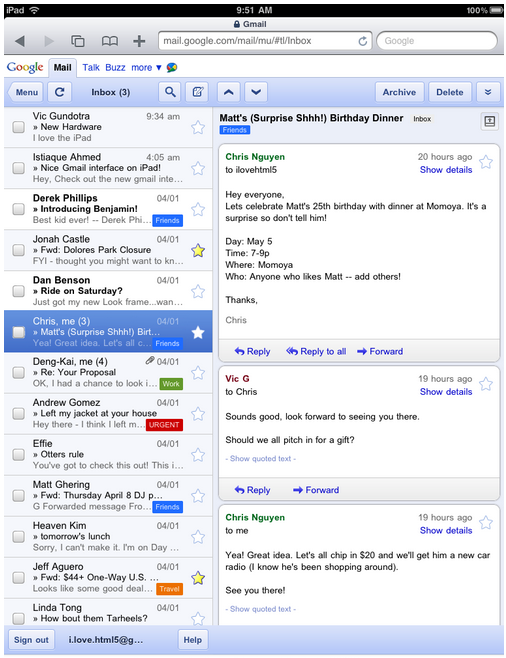
Task: Star the Jeff Aguero email
Action: tap(198, 578)
